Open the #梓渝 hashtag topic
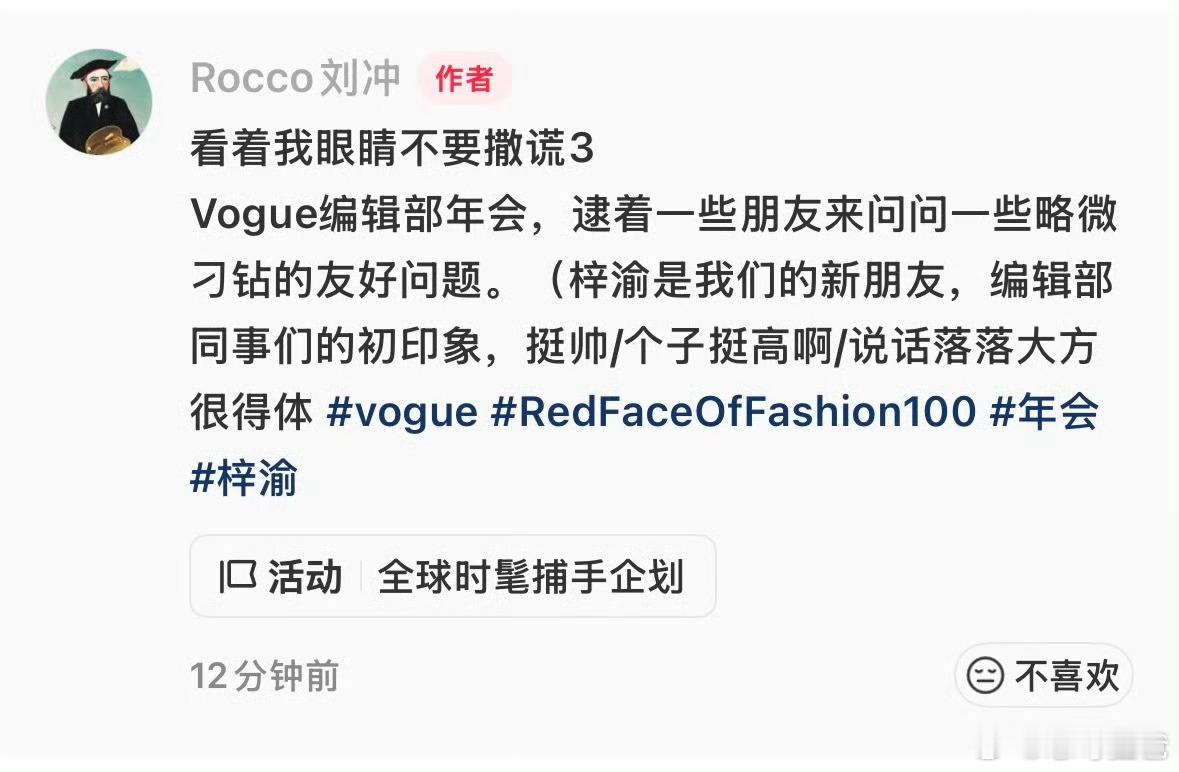Viewport: 1179px width, 772px height. [244, 477]
